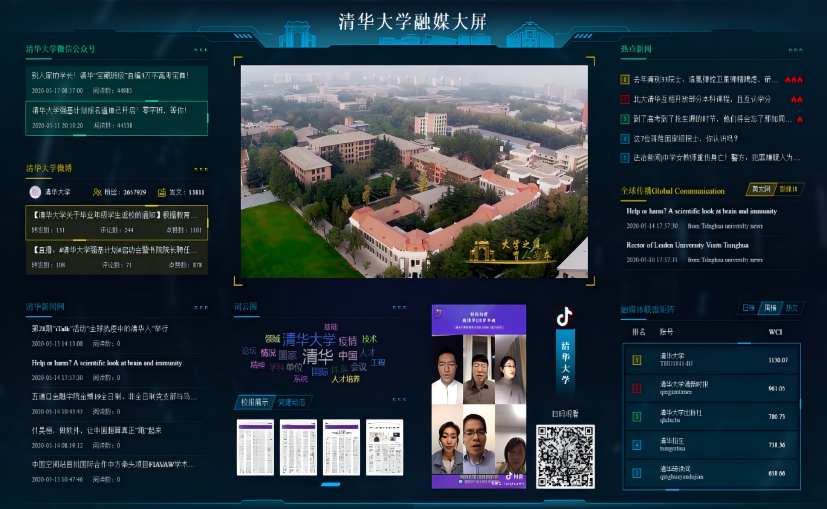Select the 日榜 ranking tab
827x509 pixels.
click(x=748, y=308)
